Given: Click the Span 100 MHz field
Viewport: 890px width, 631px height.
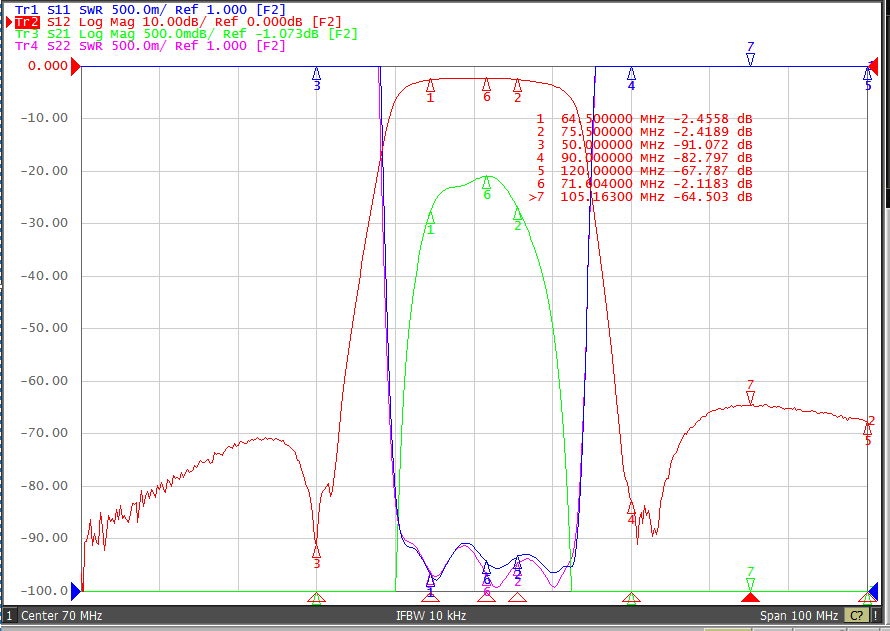Looking at the screenshot, I should point(799,615).
